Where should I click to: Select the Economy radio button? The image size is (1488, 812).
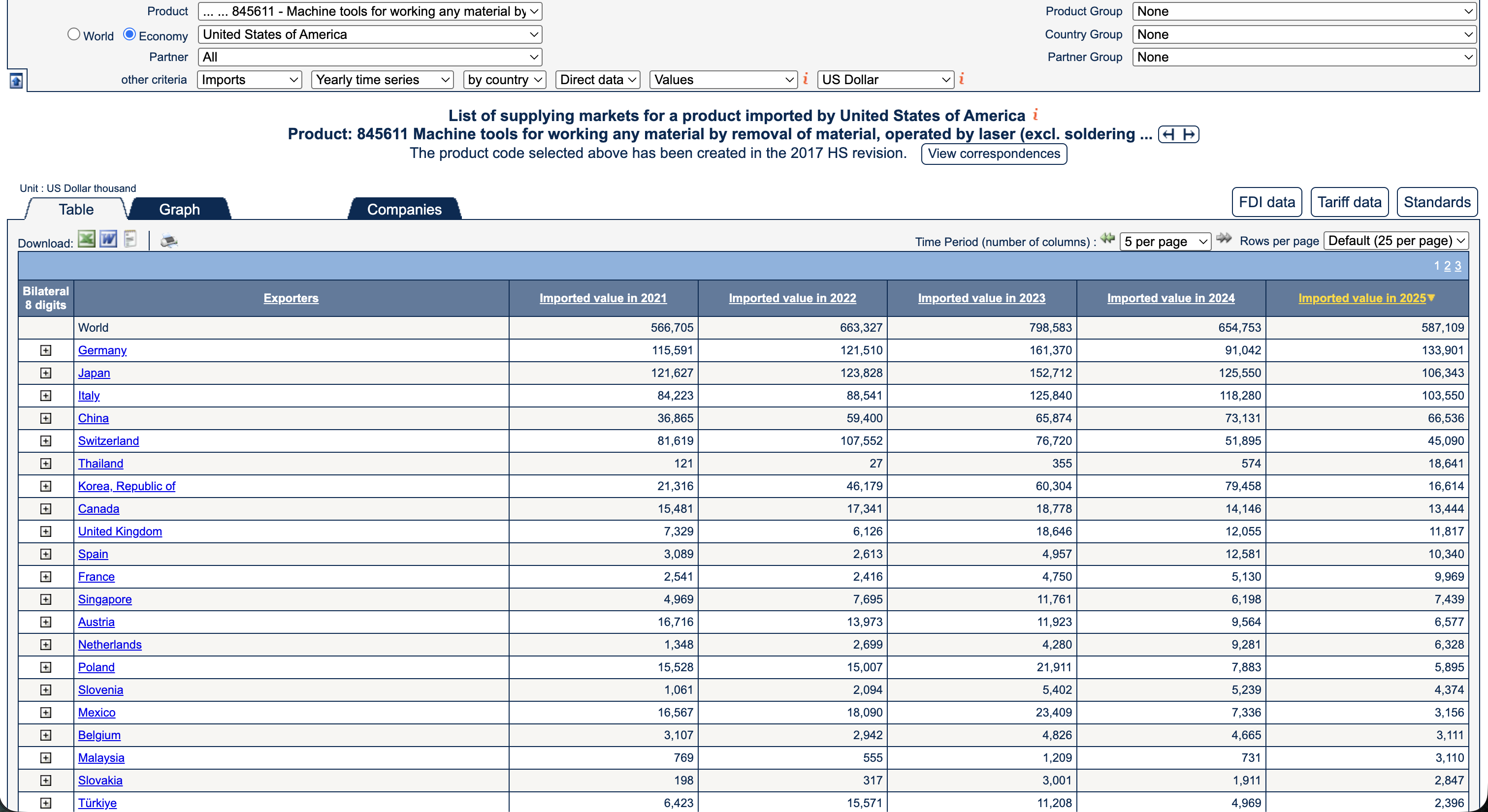coord(129,34)
